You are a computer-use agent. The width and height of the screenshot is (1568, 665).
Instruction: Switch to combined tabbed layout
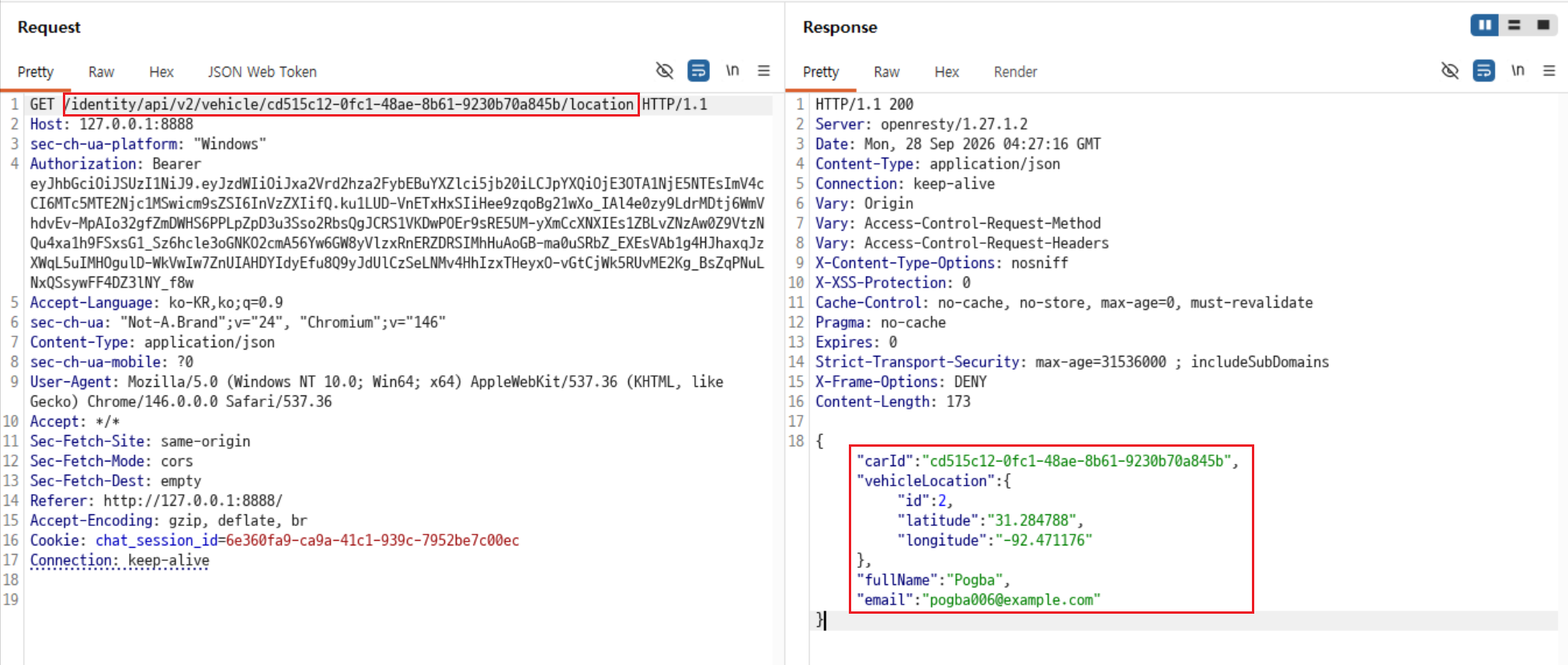(1543, 25)
